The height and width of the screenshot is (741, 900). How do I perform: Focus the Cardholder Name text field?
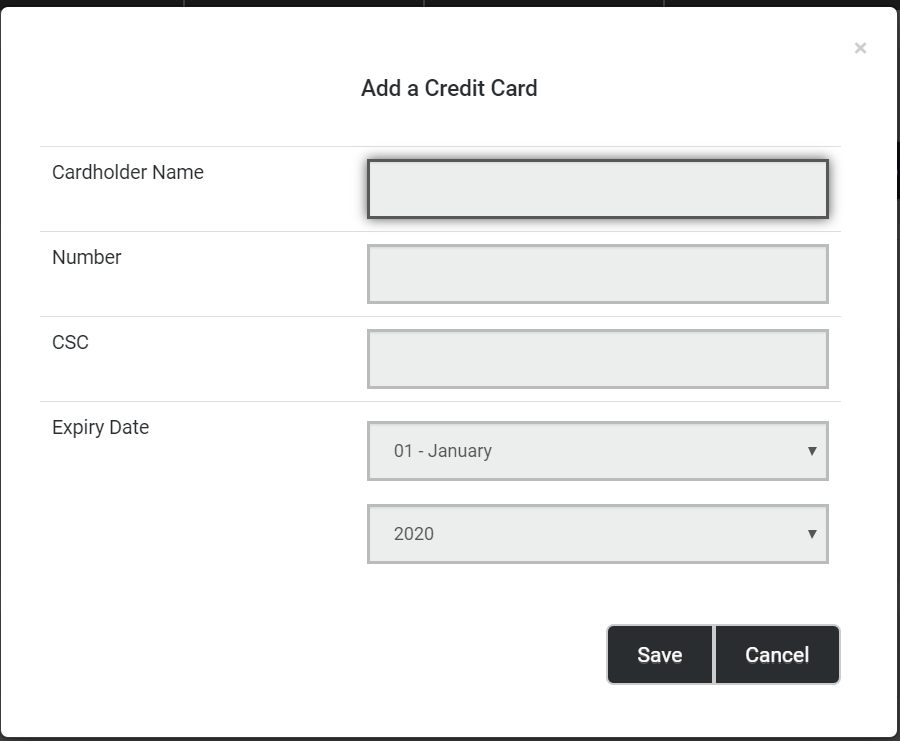598,189
